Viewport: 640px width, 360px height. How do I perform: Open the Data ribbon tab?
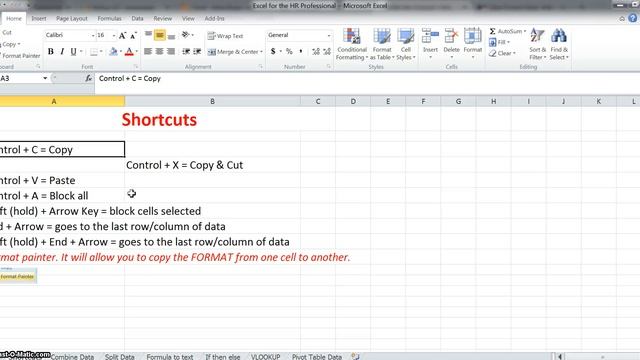pos(137,19)
